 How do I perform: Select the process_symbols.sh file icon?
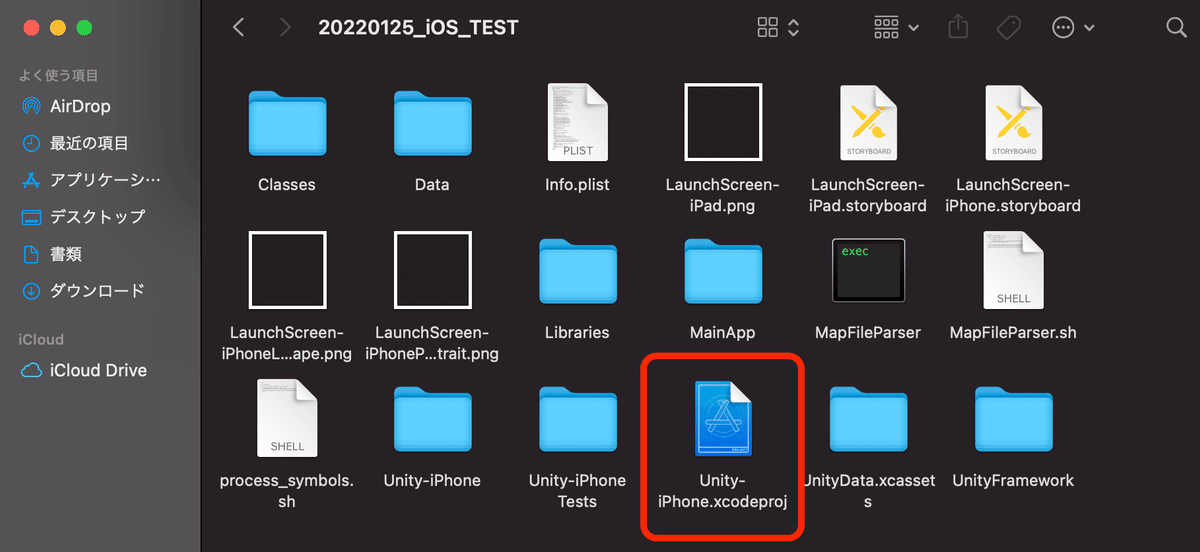pyautogui.click(x=287, y=418)
